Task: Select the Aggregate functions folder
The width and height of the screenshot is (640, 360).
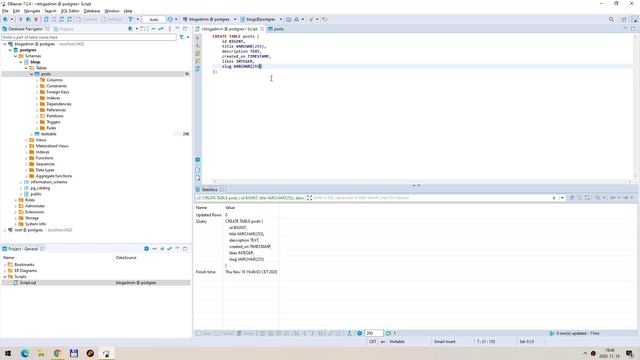Action: click(x=53, y=176)
